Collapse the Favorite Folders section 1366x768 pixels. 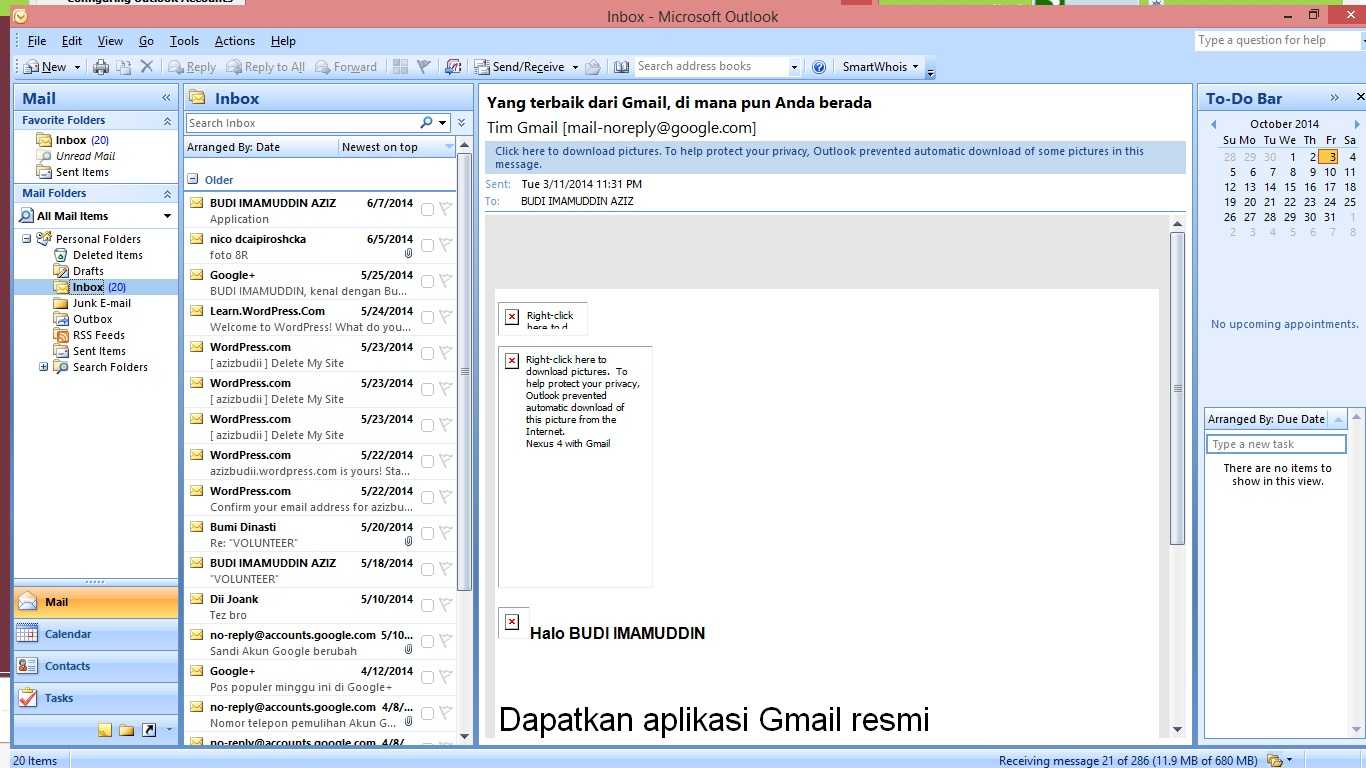(167, 120)
